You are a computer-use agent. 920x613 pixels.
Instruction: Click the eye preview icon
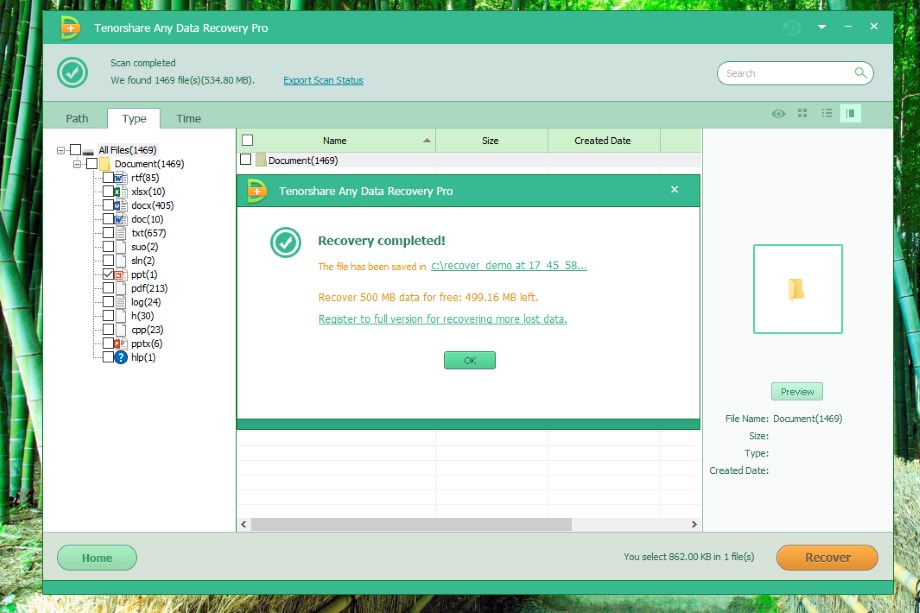click(x=778, y=114)
